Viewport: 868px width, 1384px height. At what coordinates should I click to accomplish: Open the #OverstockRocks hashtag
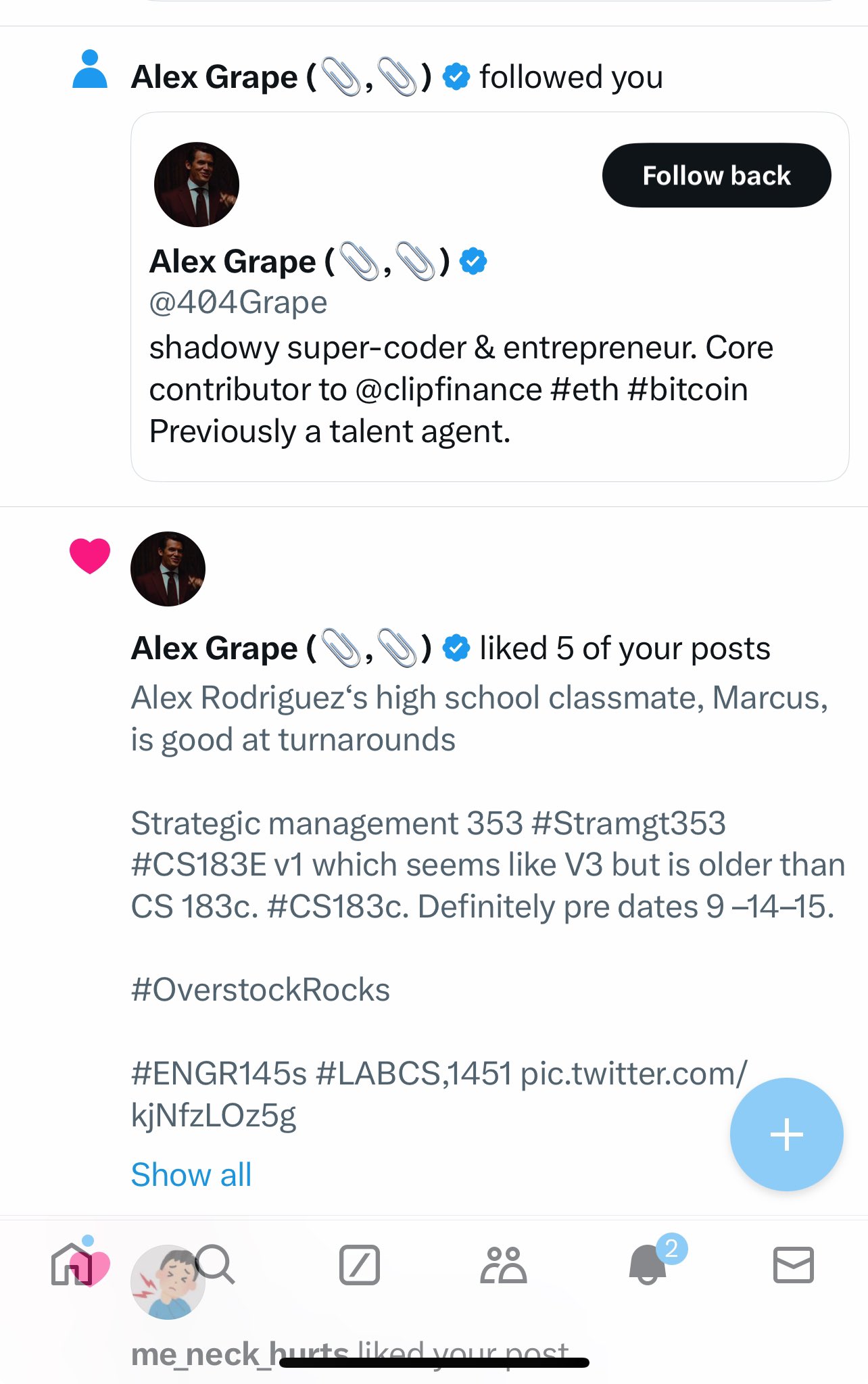(x=260, y=990)
